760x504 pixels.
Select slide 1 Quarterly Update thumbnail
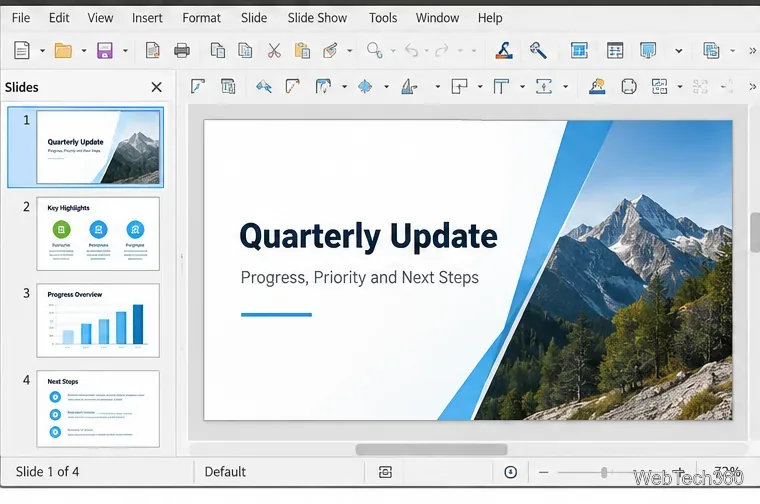(98, 147)
